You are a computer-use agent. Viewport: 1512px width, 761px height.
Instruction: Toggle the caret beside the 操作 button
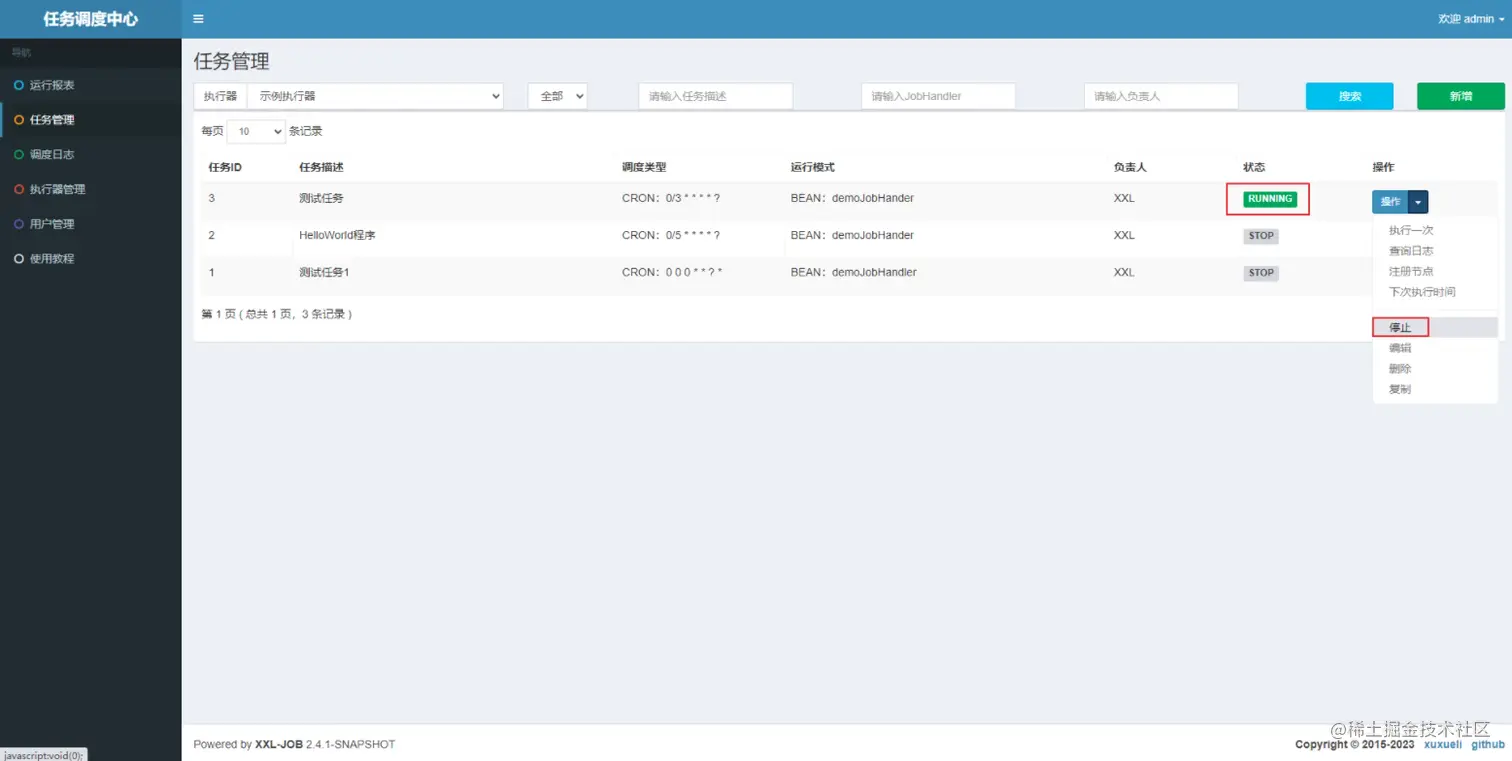click(1418, 202)
